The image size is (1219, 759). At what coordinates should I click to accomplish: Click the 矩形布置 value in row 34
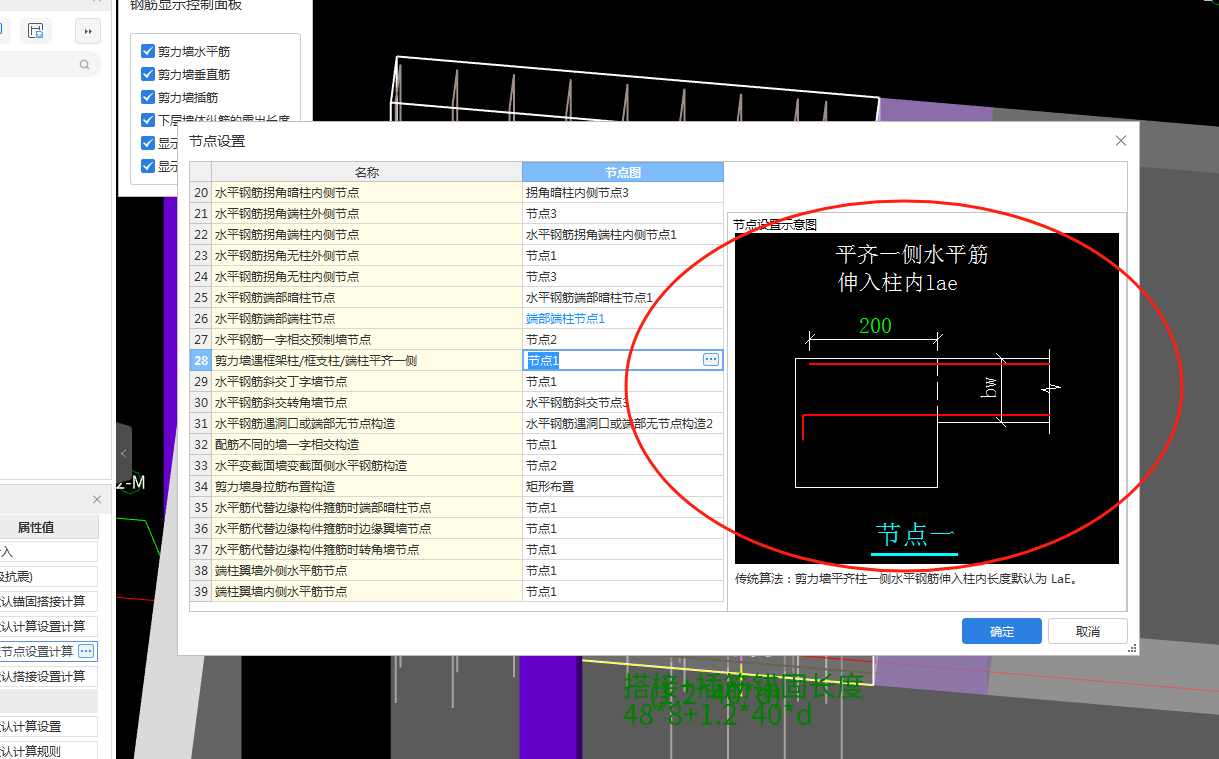[623, 486]
